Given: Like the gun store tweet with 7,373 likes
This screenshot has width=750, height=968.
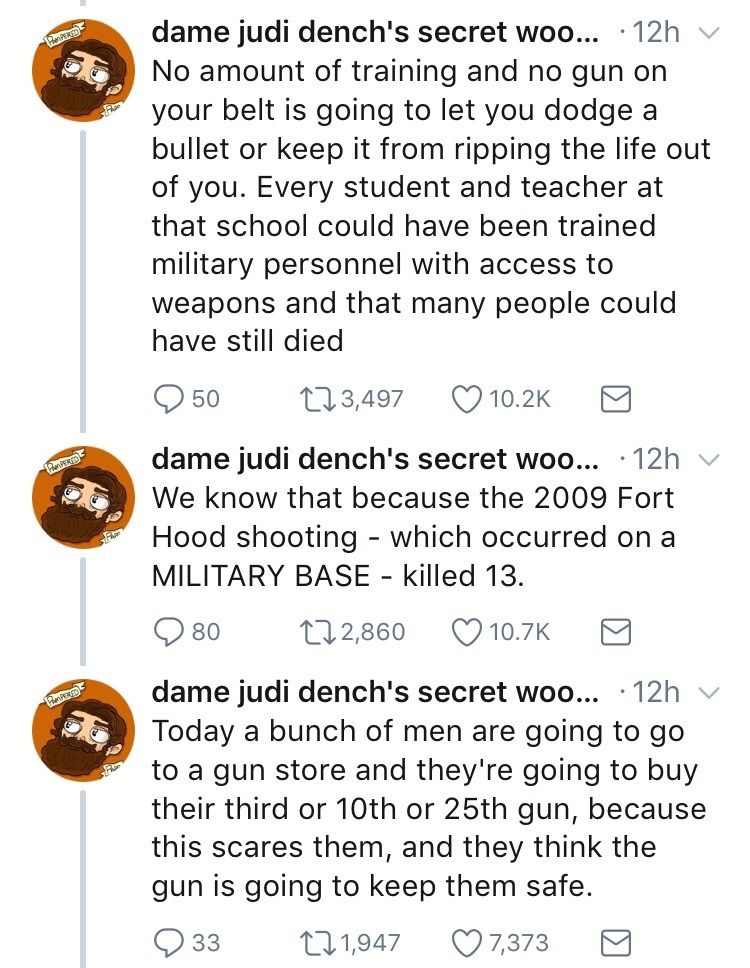Looking at the screenshot, I should pyautogui.click(x=467, y=942).
